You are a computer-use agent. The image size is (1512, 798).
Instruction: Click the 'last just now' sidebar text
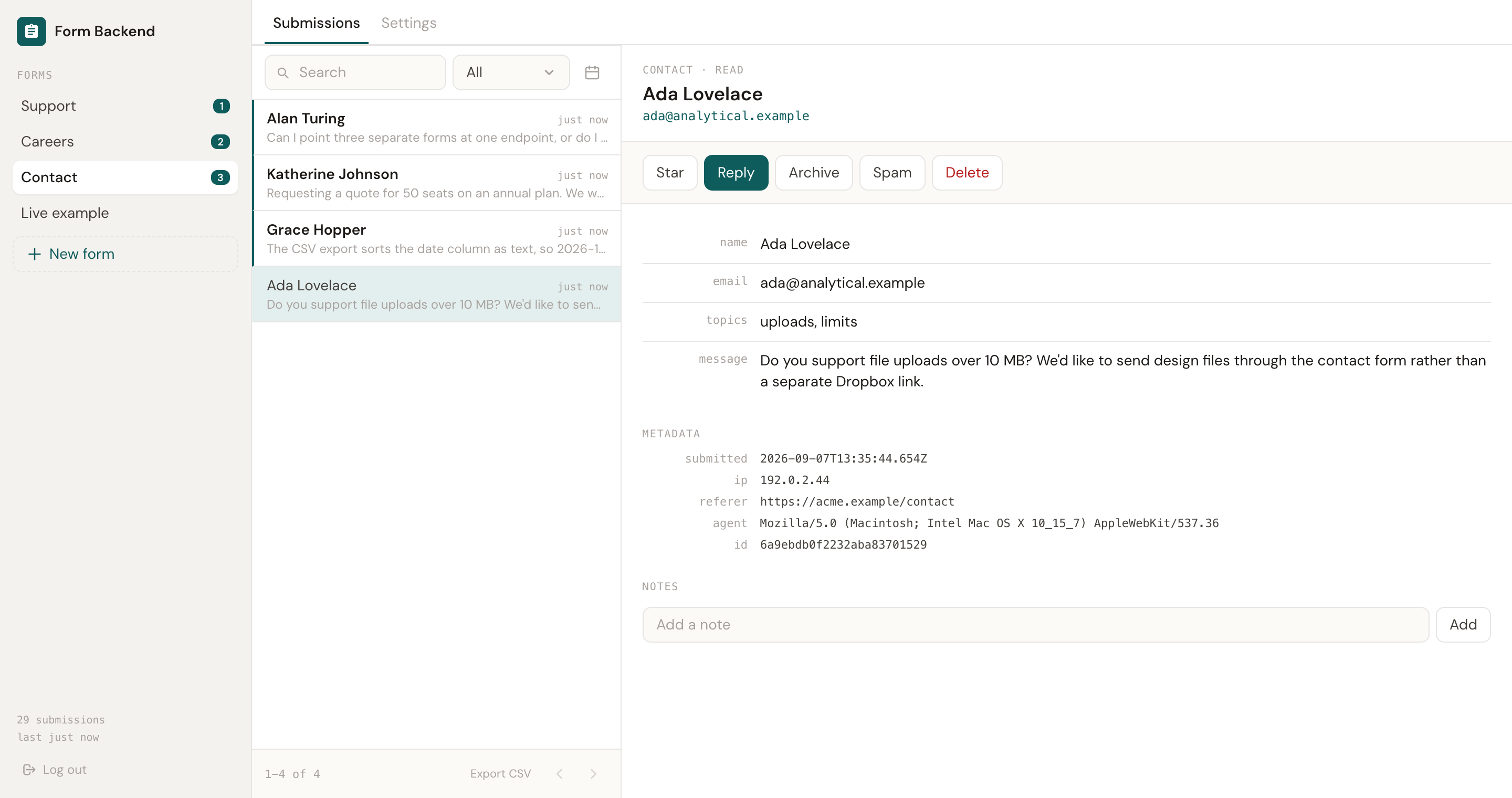[58, 737]
